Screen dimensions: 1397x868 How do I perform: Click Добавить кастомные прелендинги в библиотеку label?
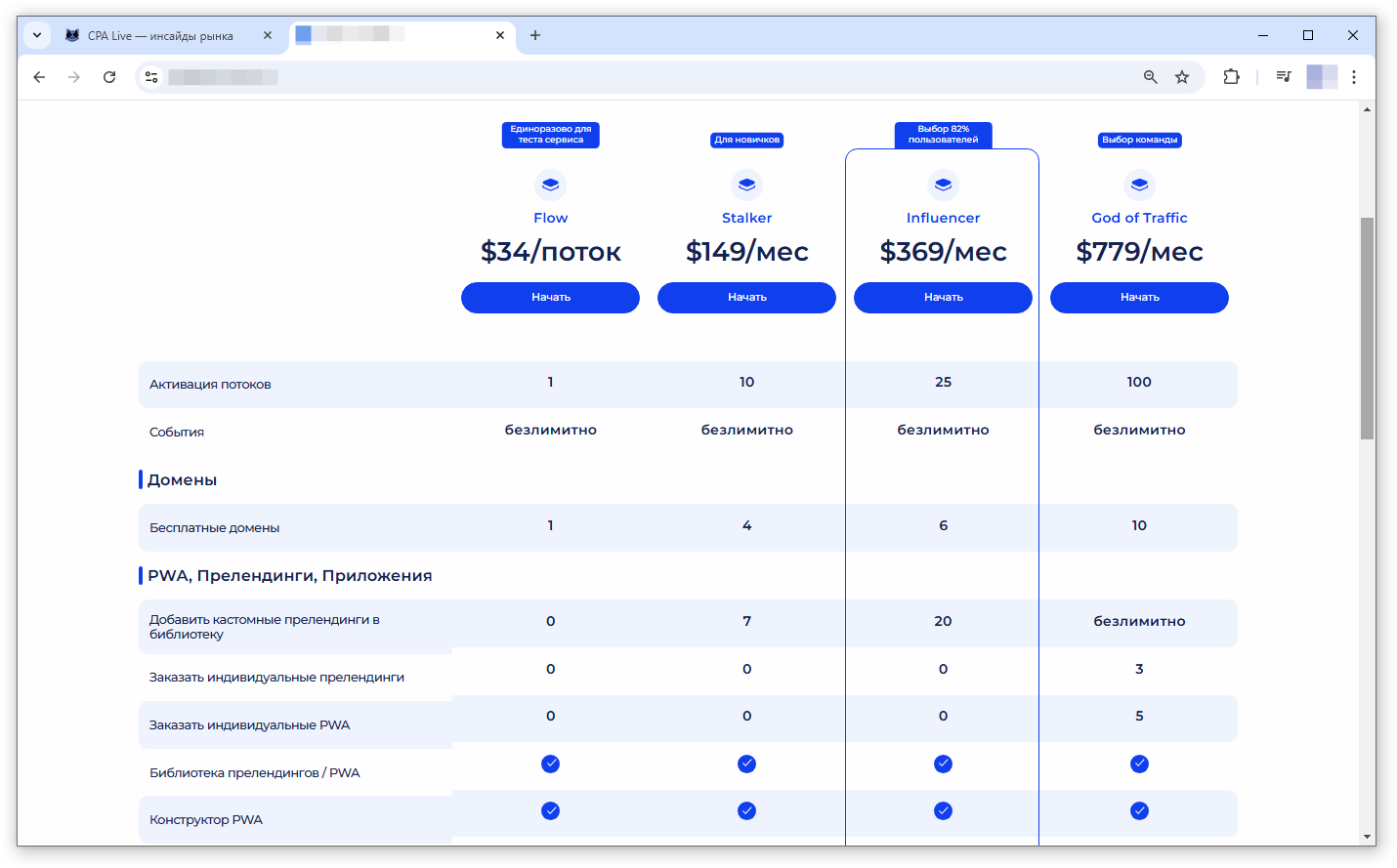[x=264, y=627]
